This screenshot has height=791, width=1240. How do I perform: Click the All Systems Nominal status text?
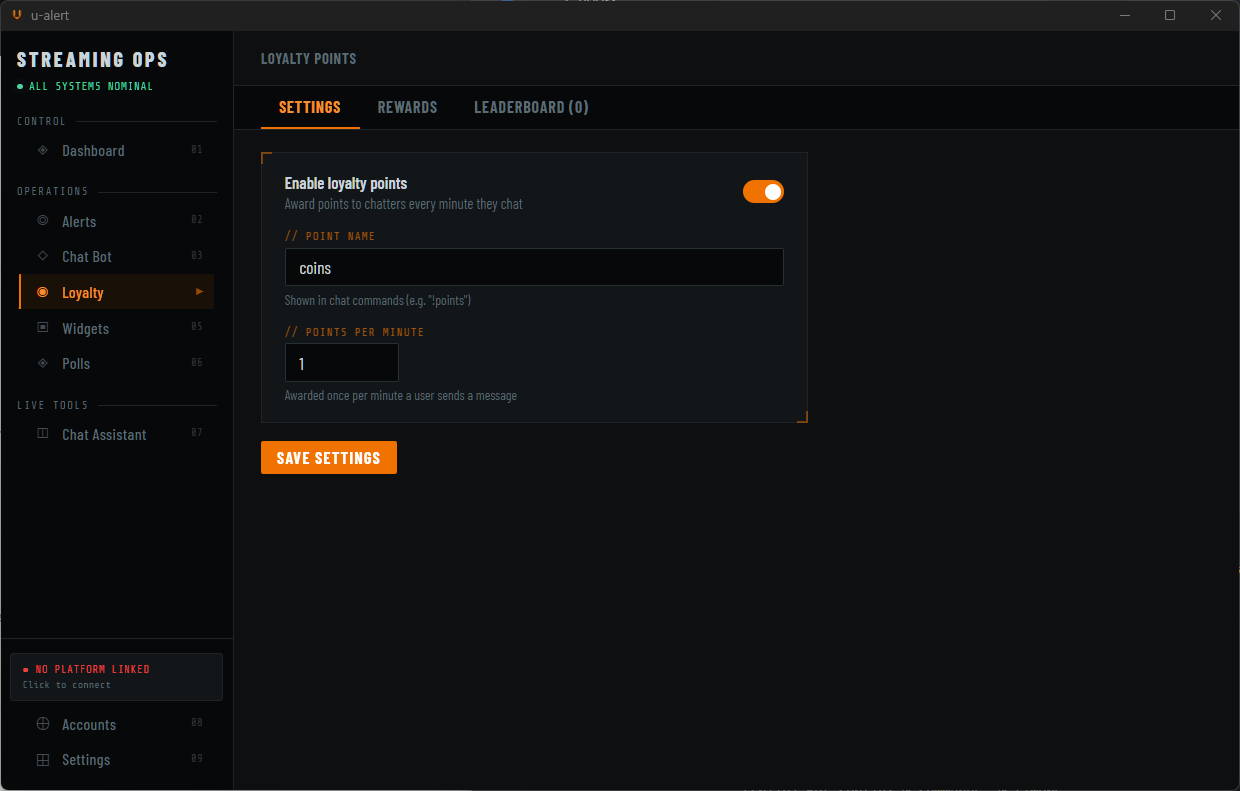[x=91, y=86]
